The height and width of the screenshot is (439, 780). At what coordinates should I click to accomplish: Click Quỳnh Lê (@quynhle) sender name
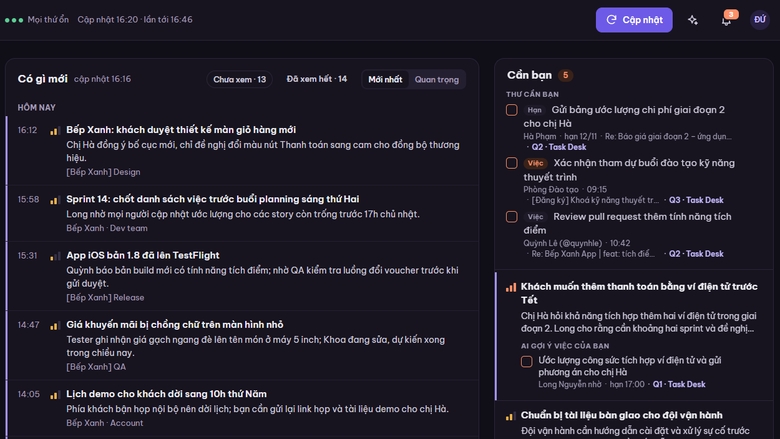point(563,243)
